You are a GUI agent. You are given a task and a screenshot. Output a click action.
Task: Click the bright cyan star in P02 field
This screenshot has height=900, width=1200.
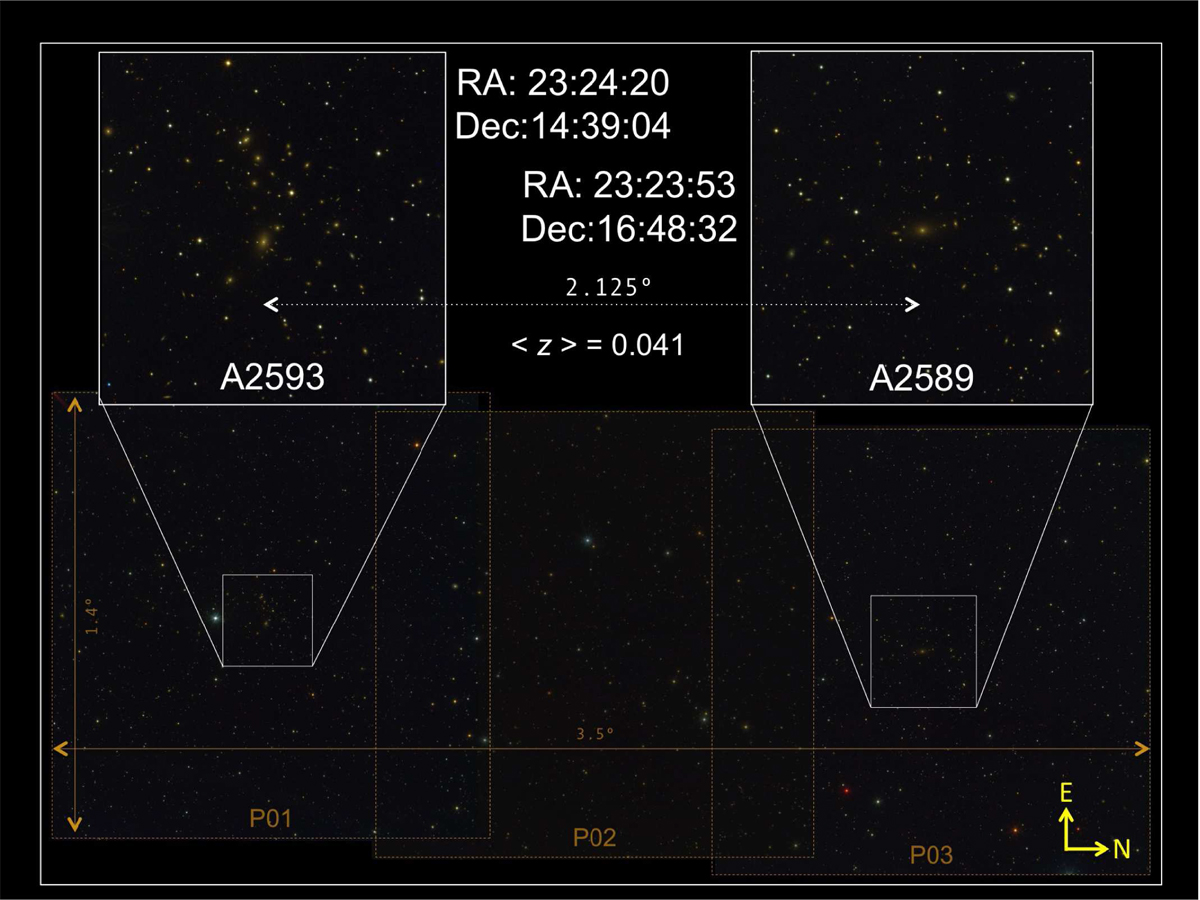588,541
